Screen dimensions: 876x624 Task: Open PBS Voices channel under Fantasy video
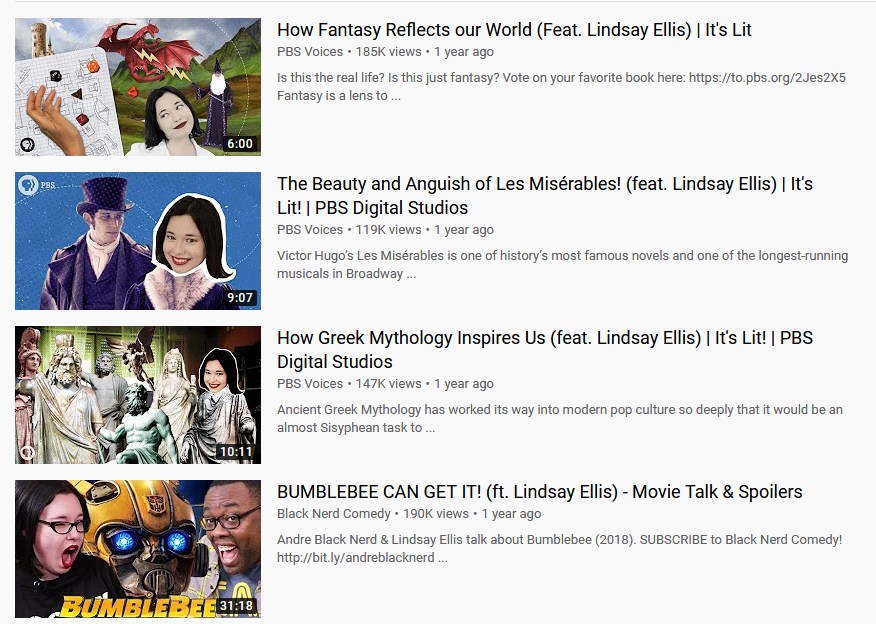310,52
